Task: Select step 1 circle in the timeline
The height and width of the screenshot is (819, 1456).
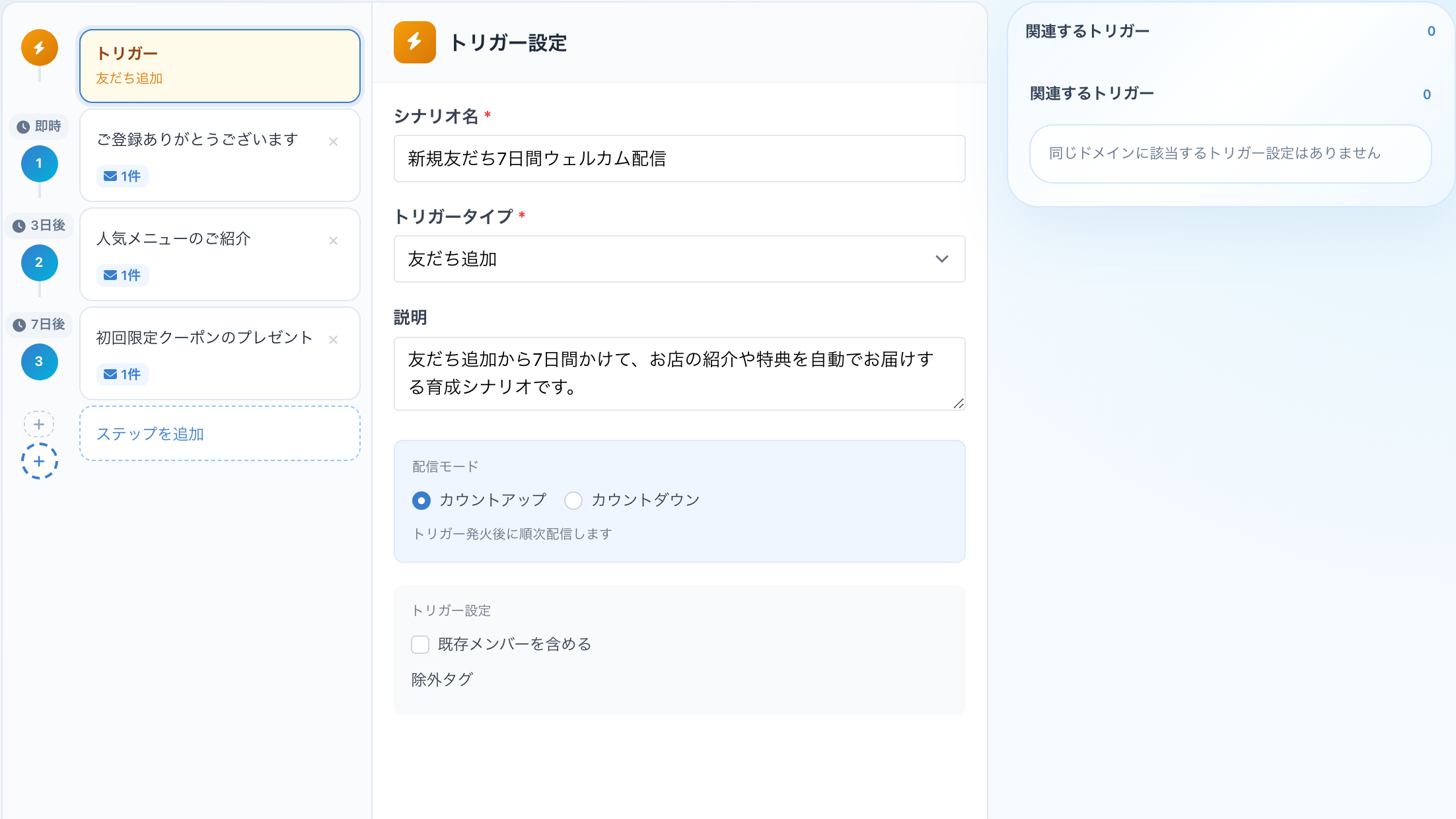Action: coord(40,164)
